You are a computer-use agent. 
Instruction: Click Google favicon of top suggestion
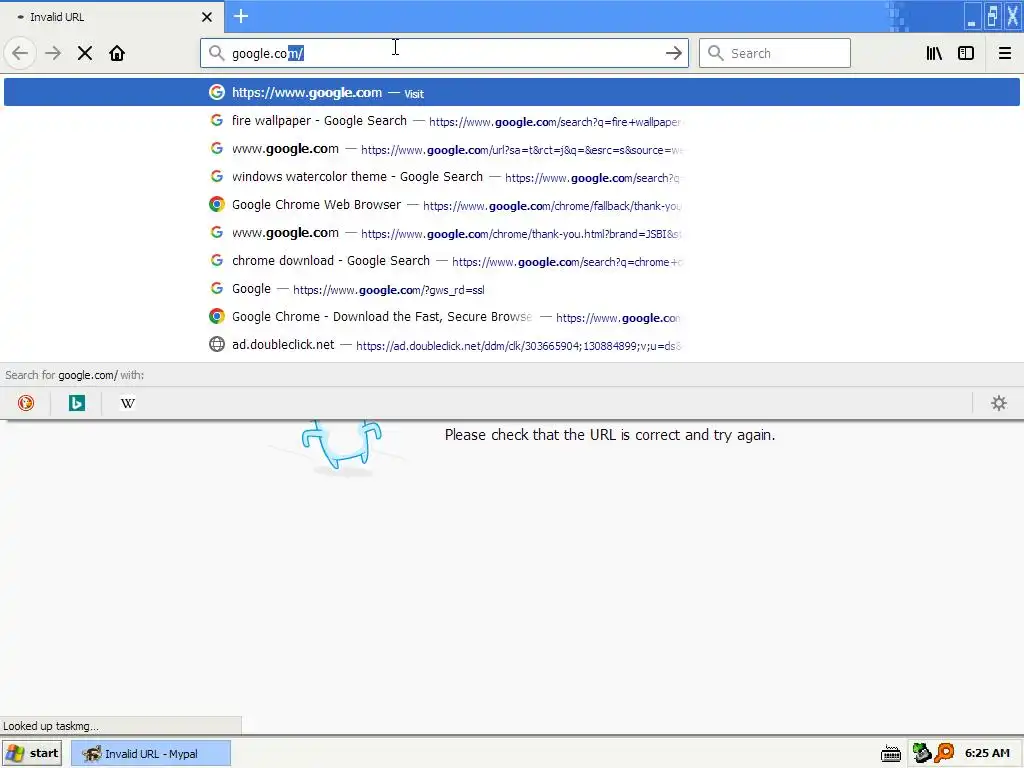tap(217, 92)
